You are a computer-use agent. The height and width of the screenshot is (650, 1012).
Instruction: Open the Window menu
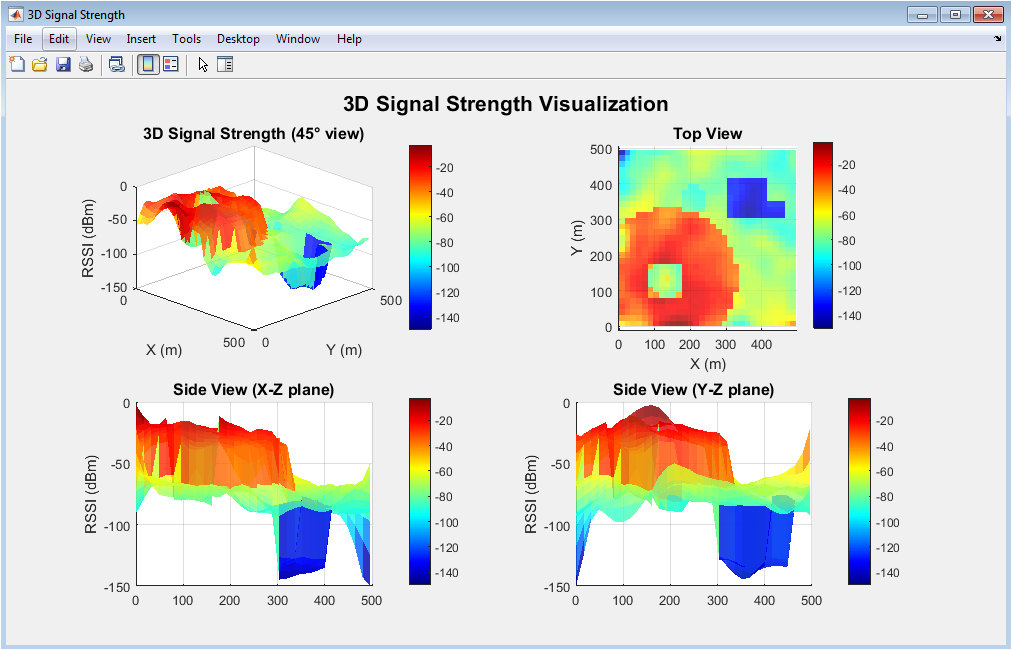[298, 39]
